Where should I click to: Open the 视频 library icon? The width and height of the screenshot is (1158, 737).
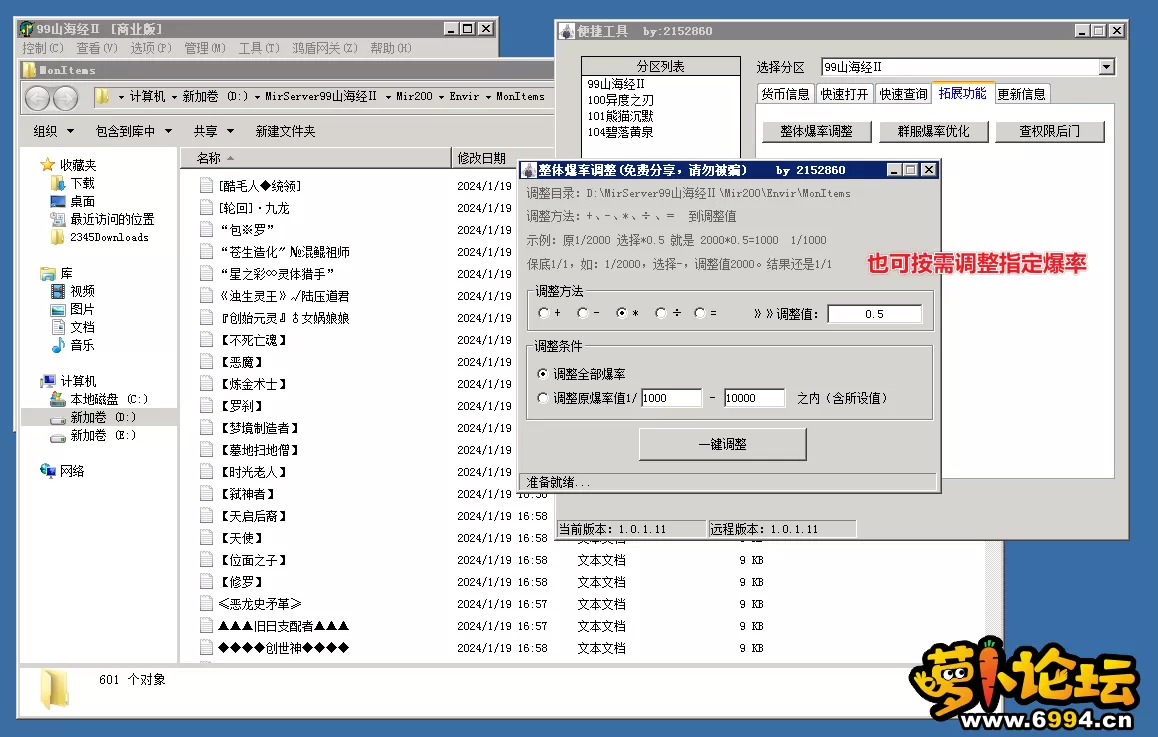coord(58,291)
